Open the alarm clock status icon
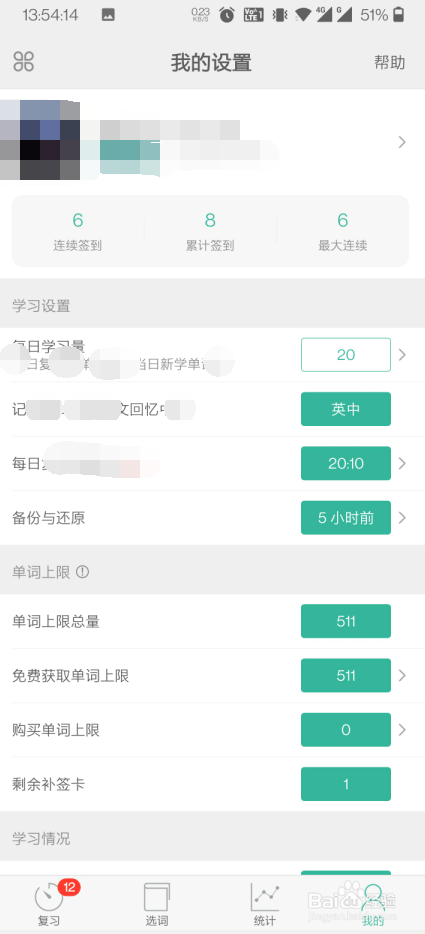 pyautogui.click(x=227, y=15)
